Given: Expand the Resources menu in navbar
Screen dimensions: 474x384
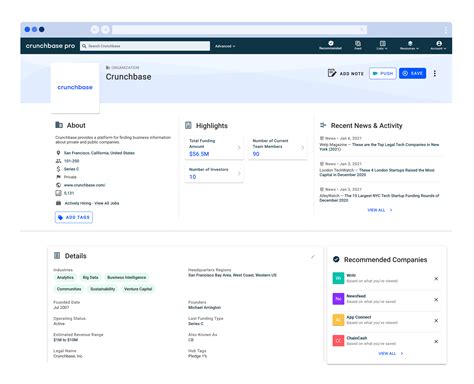Looking at the screenshot, I should pos(410,45).
